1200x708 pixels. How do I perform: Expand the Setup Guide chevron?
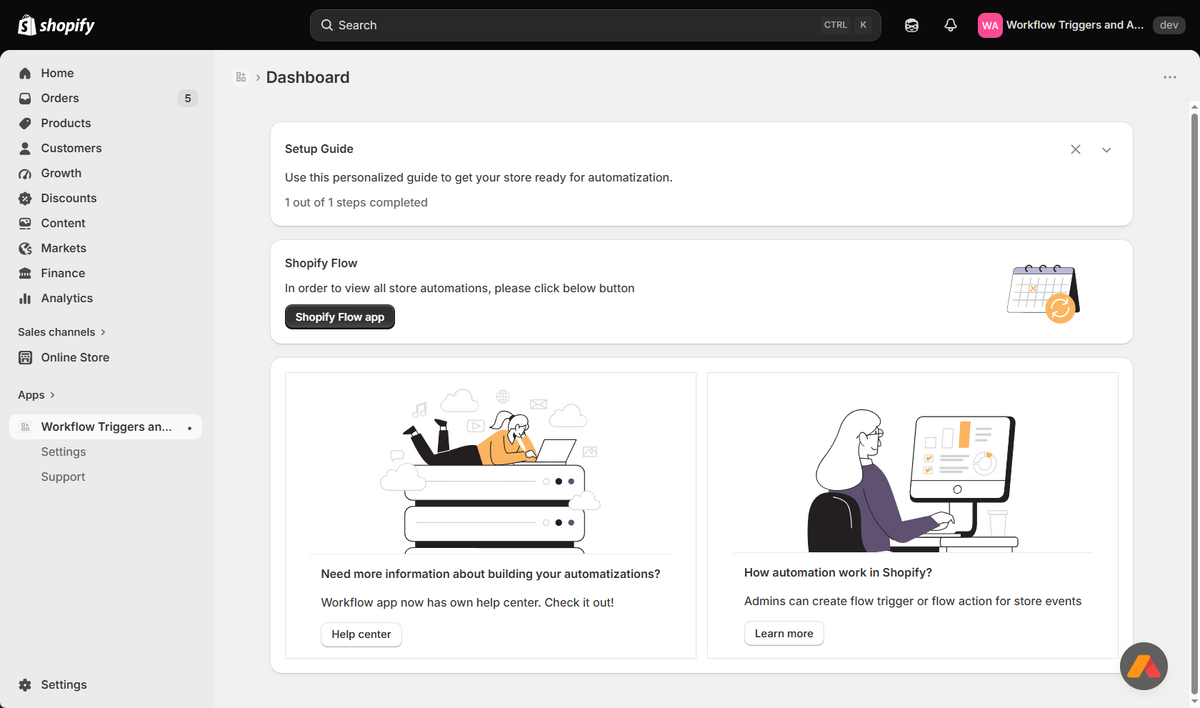[x=1107, y=149]
